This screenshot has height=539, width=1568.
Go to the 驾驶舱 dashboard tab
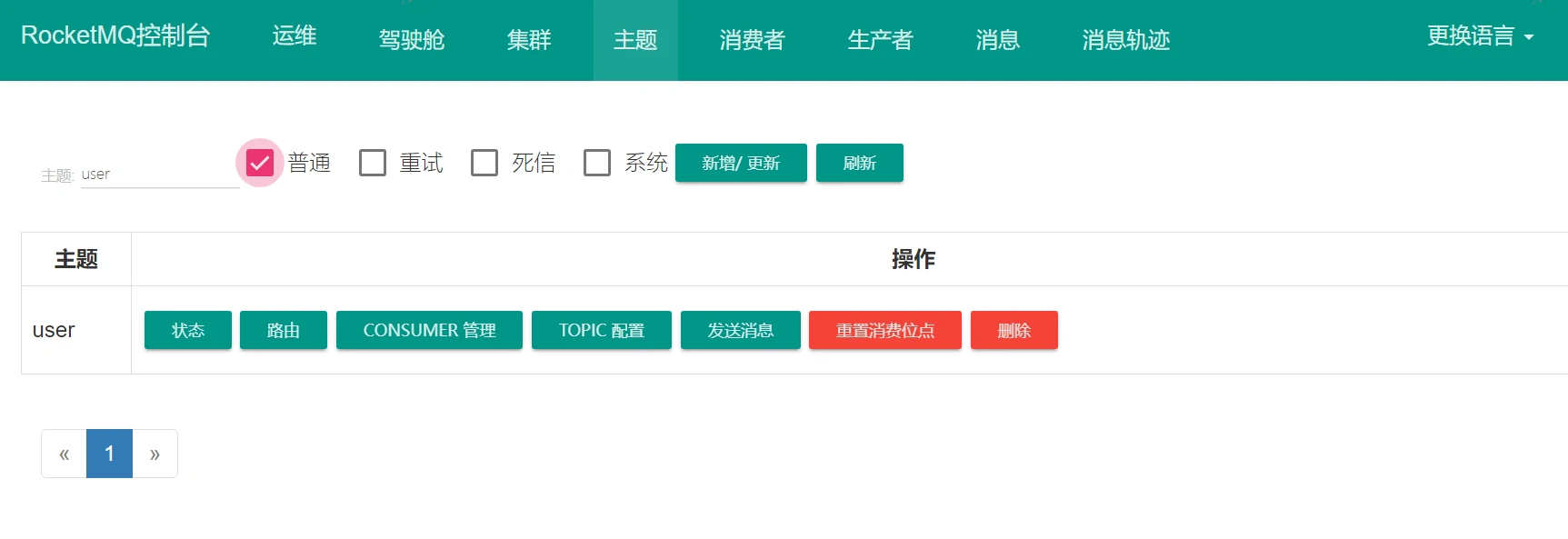pyautogui.click(x=412, y=40)
